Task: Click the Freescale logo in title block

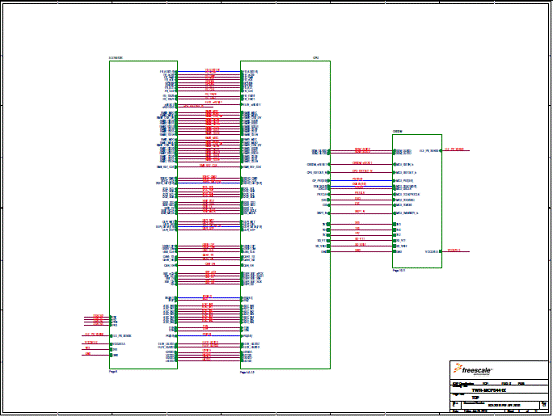Action: click(472, 370)
